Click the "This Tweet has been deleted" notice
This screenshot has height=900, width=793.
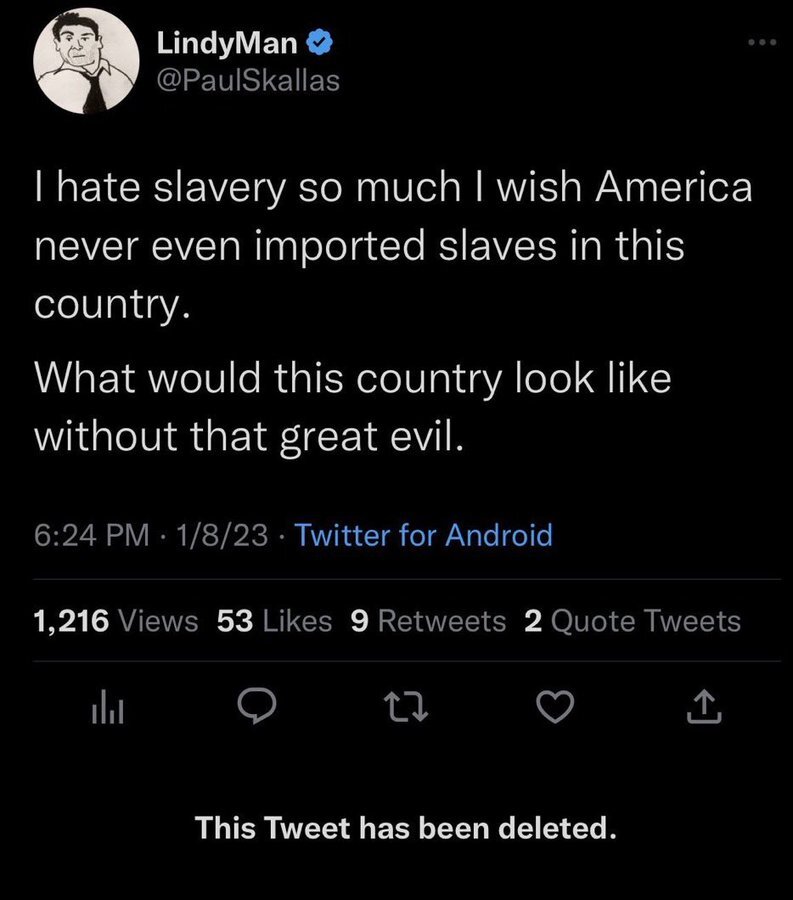[400, 828]
